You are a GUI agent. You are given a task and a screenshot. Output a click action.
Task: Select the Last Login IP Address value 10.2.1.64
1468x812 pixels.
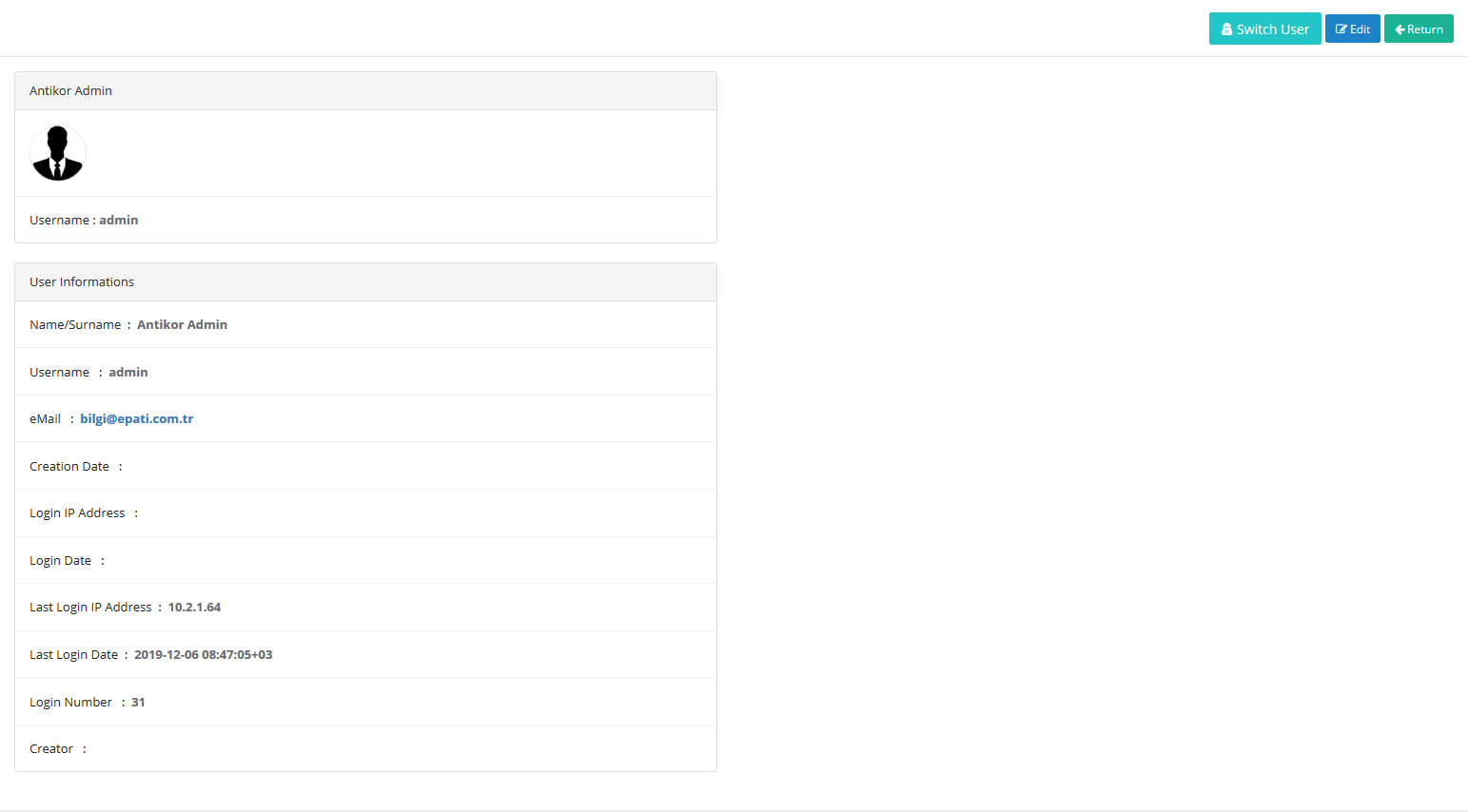coord(194,607)
